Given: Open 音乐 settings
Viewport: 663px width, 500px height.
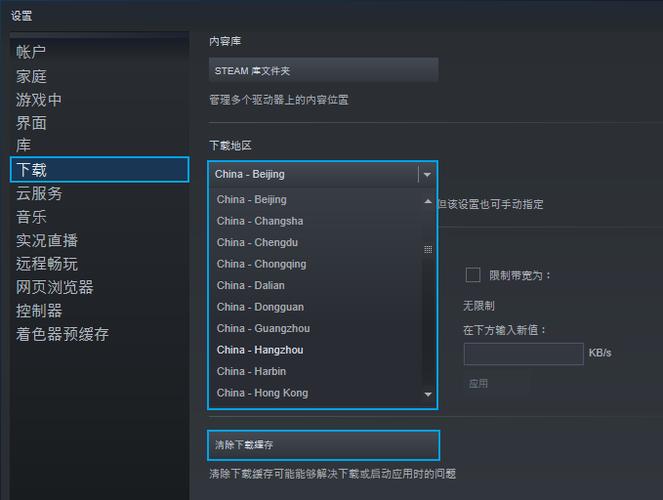Looking at the screenshot, I should point(31,217).
